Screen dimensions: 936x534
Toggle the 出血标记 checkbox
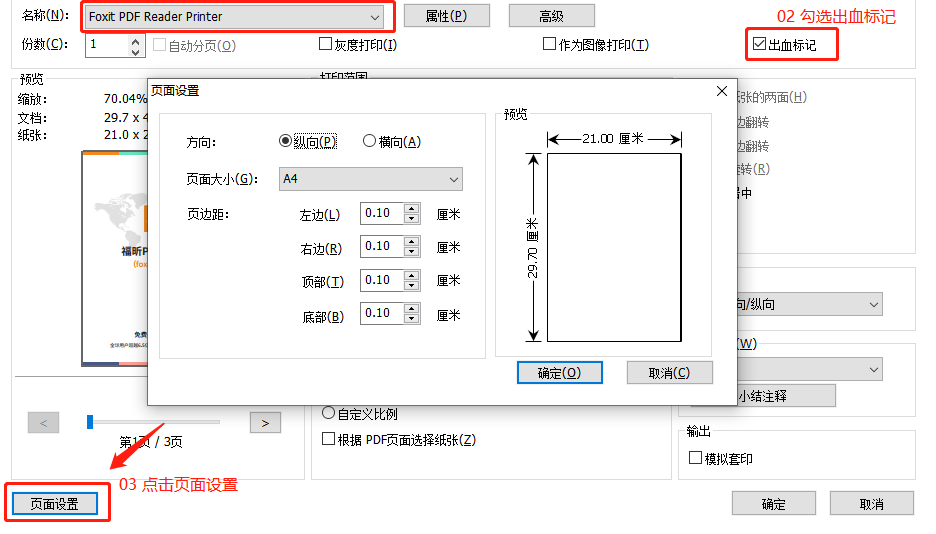(x=759, y=45)
